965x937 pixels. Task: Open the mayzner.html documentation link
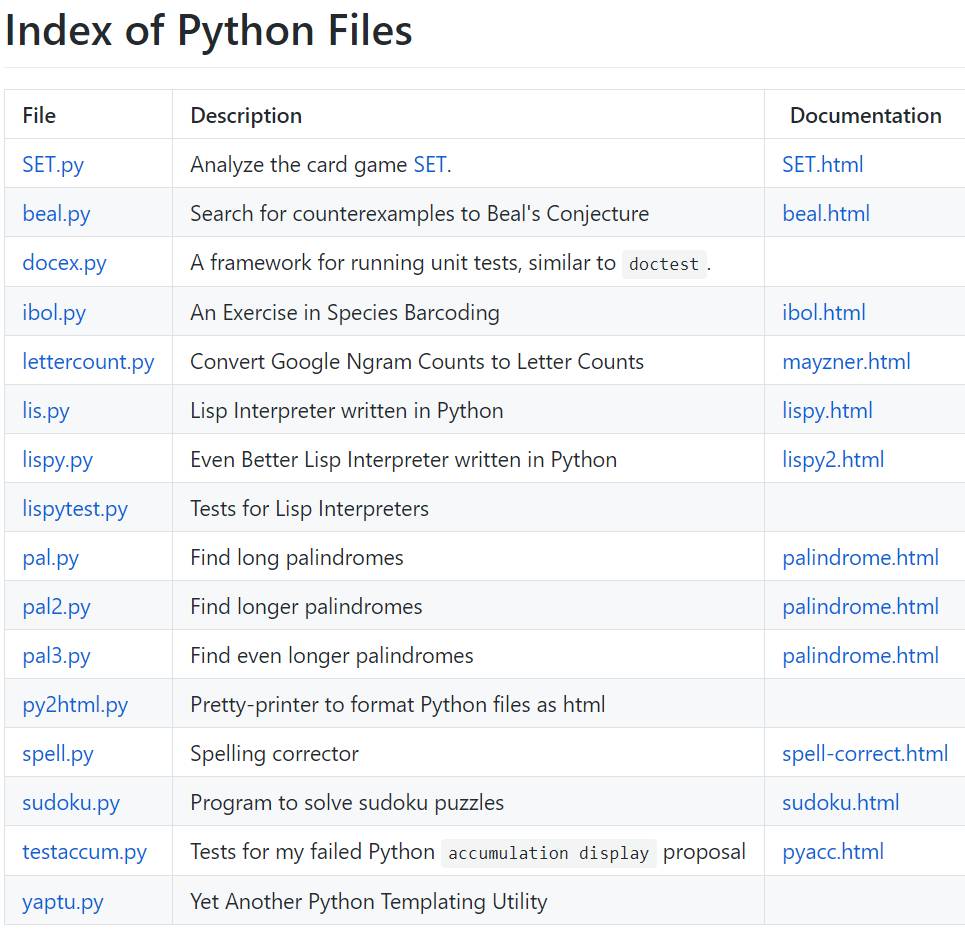coord(846,361)
